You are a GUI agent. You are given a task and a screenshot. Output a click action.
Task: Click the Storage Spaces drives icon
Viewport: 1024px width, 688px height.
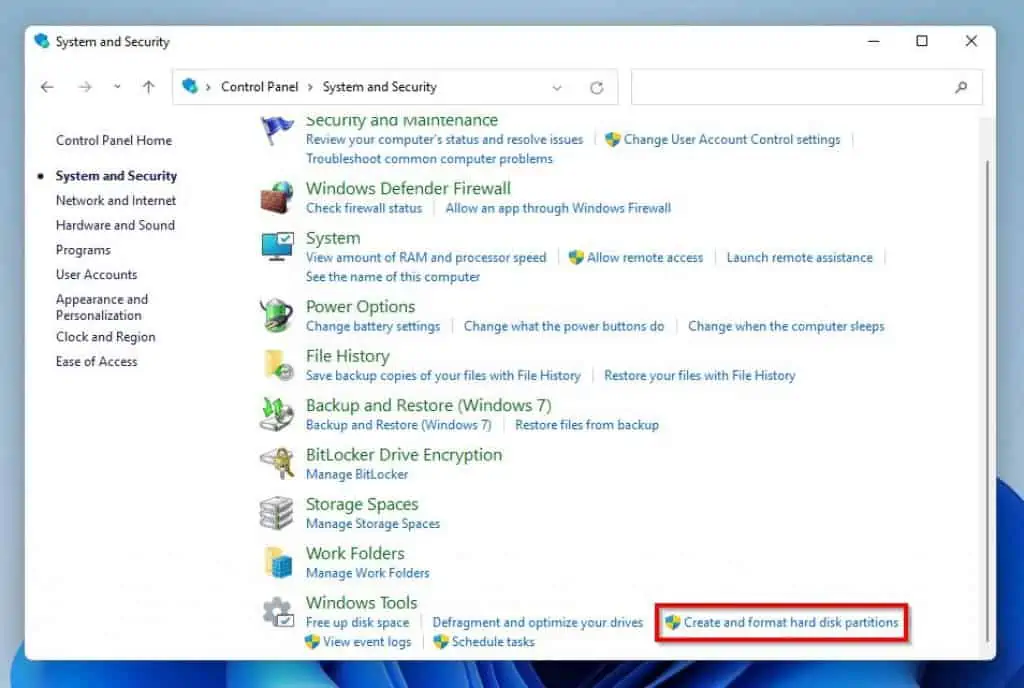coord(277,513)
